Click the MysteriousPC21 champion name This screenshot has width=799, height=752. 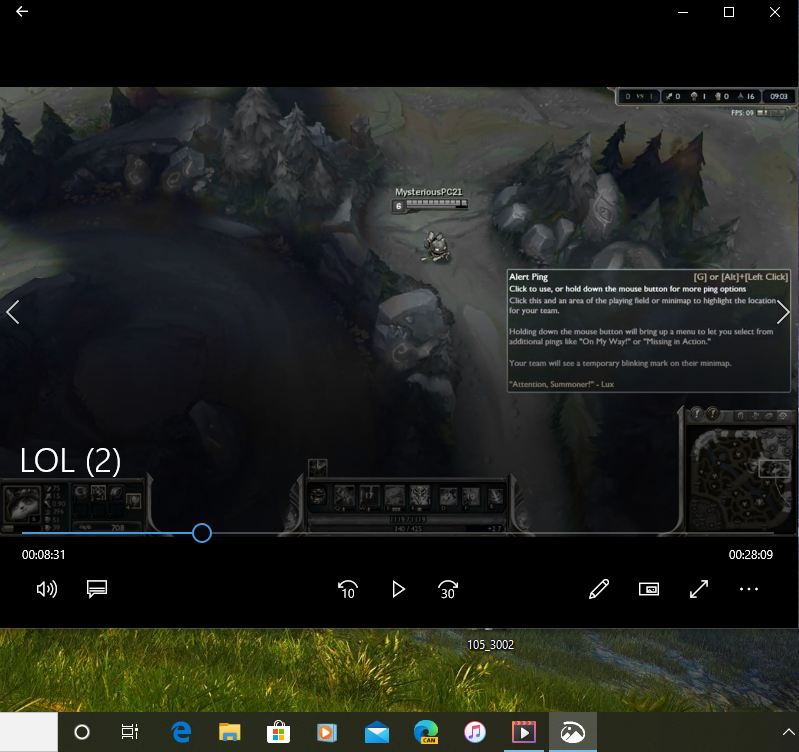point(429,192)
